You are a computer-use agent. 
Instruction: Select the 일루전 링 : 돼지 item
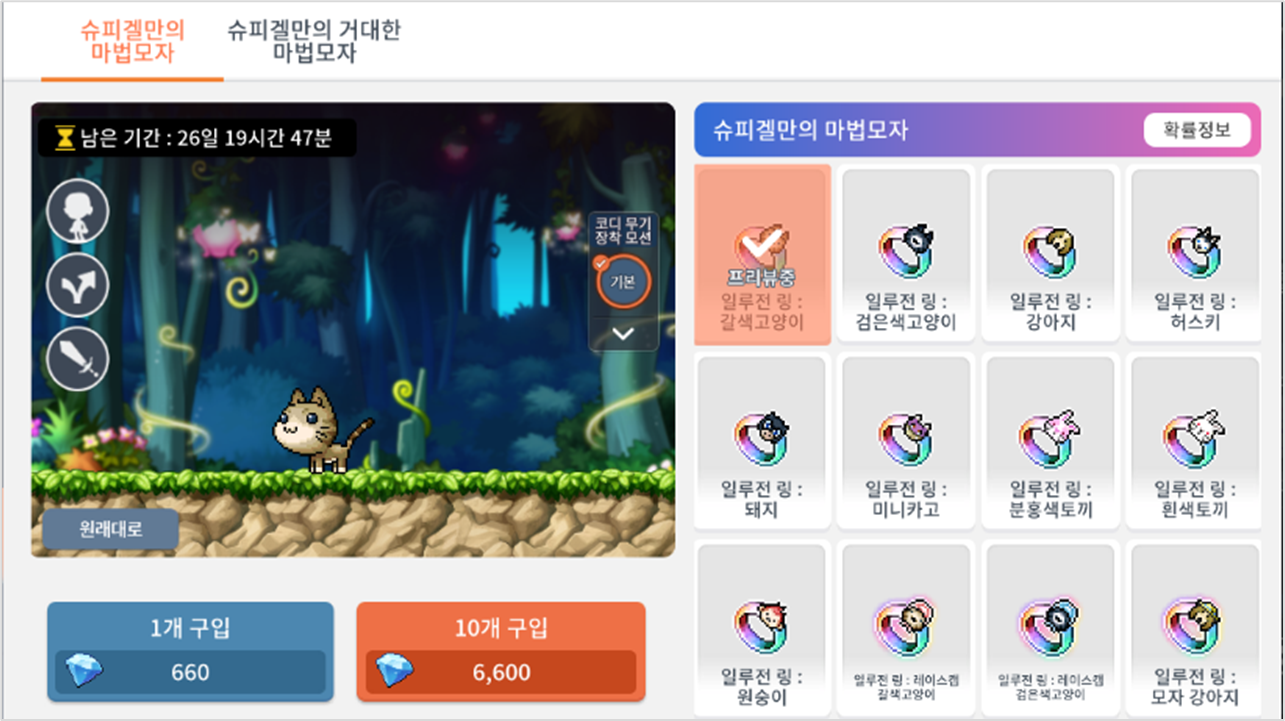pyautogui.click(x=763, y=441)
